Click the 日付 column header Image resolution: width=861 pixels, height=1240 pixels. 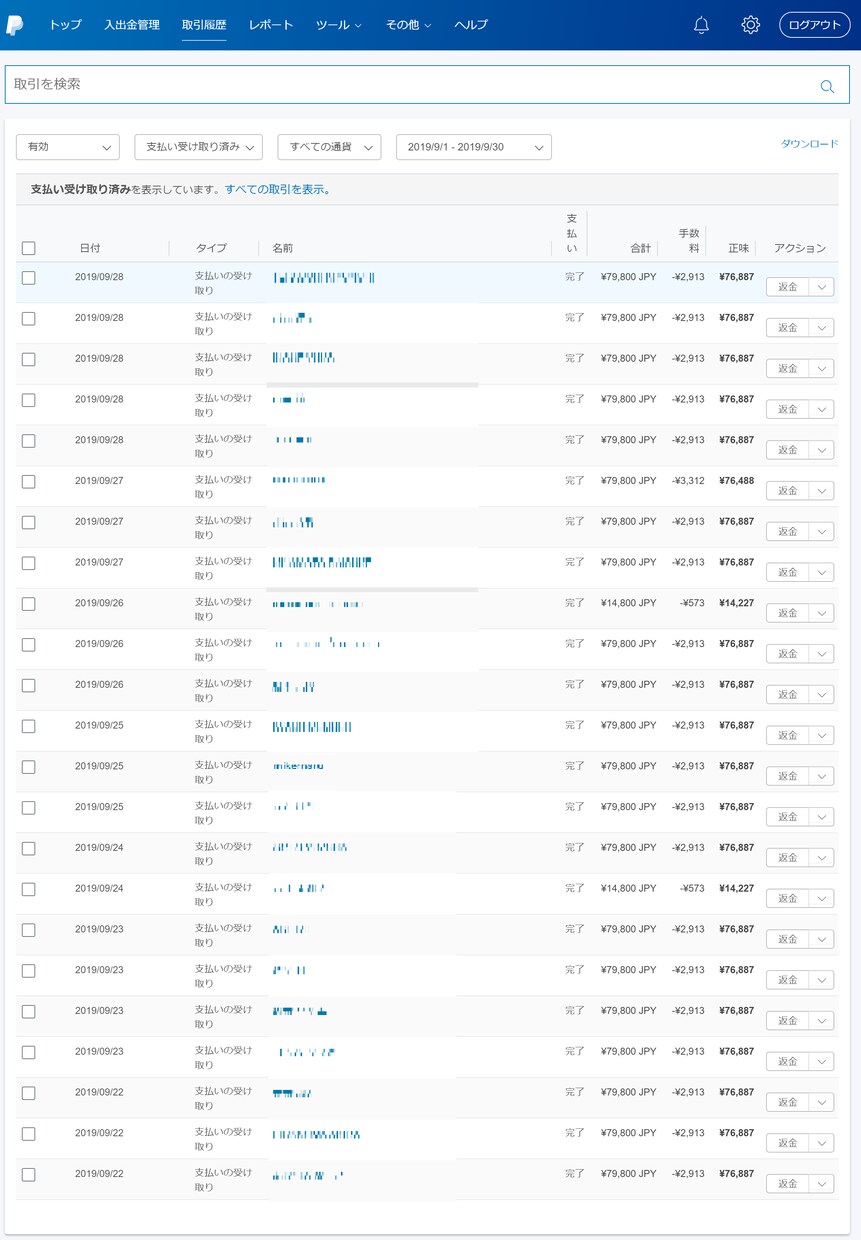(x=90, y=248)
